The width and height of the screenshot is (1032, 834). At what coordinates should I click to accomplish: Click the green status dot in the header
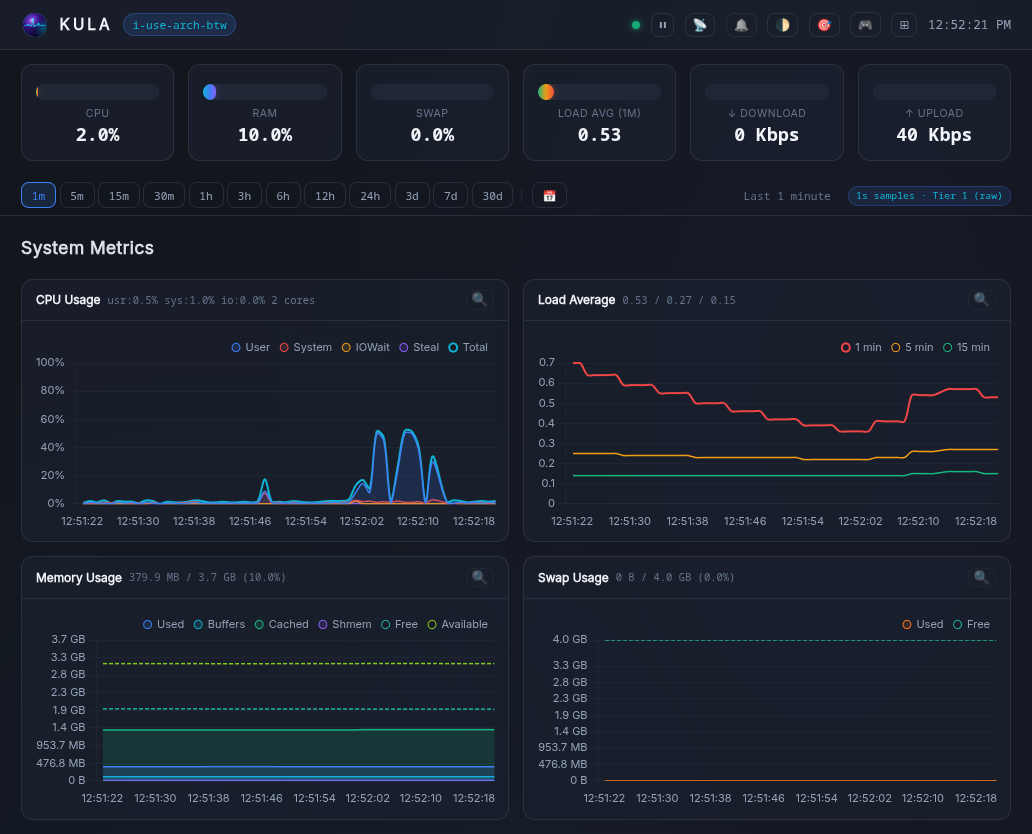point(636,25)
